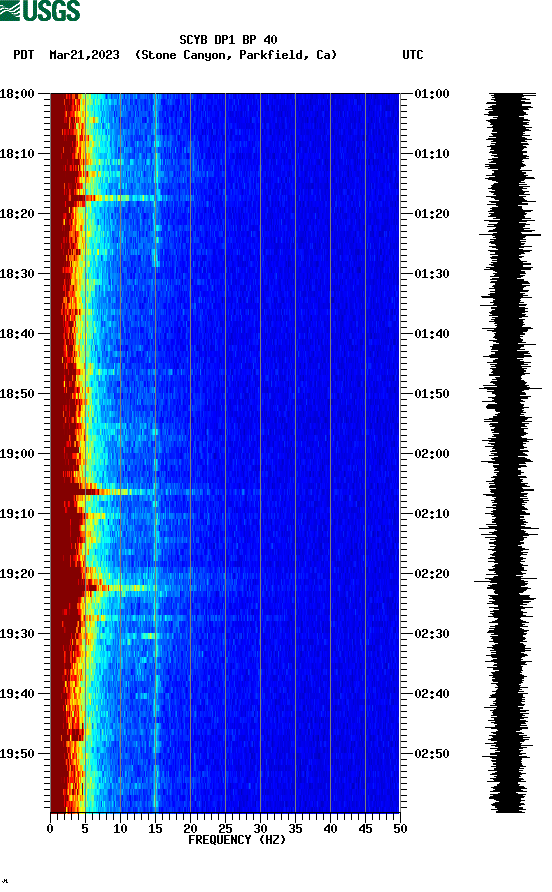552x892 pixels.
Task: Click the 'FREQUENCY (HZ)' axis label
Action: [237, 840]
